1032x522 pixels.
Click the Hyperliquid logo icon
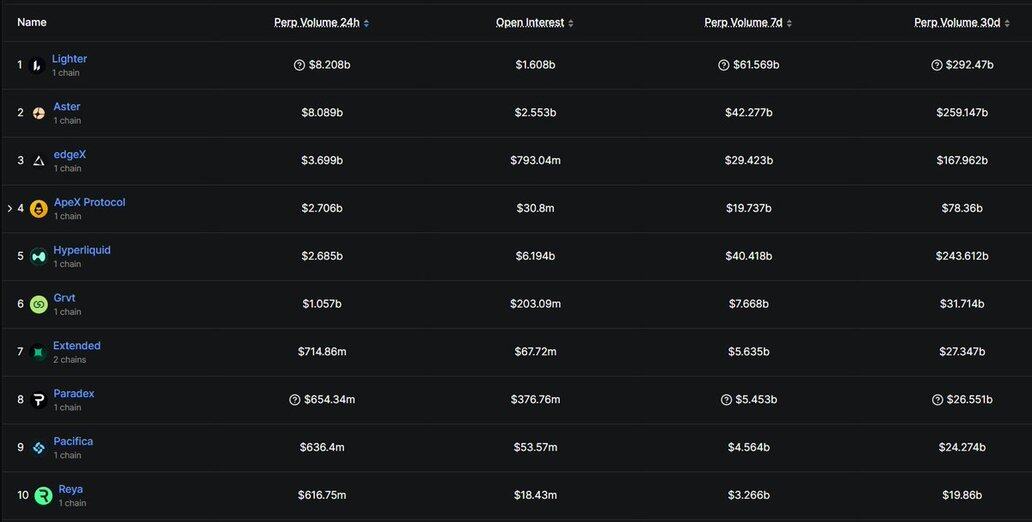pyautogui.click(x=38, y=257)
